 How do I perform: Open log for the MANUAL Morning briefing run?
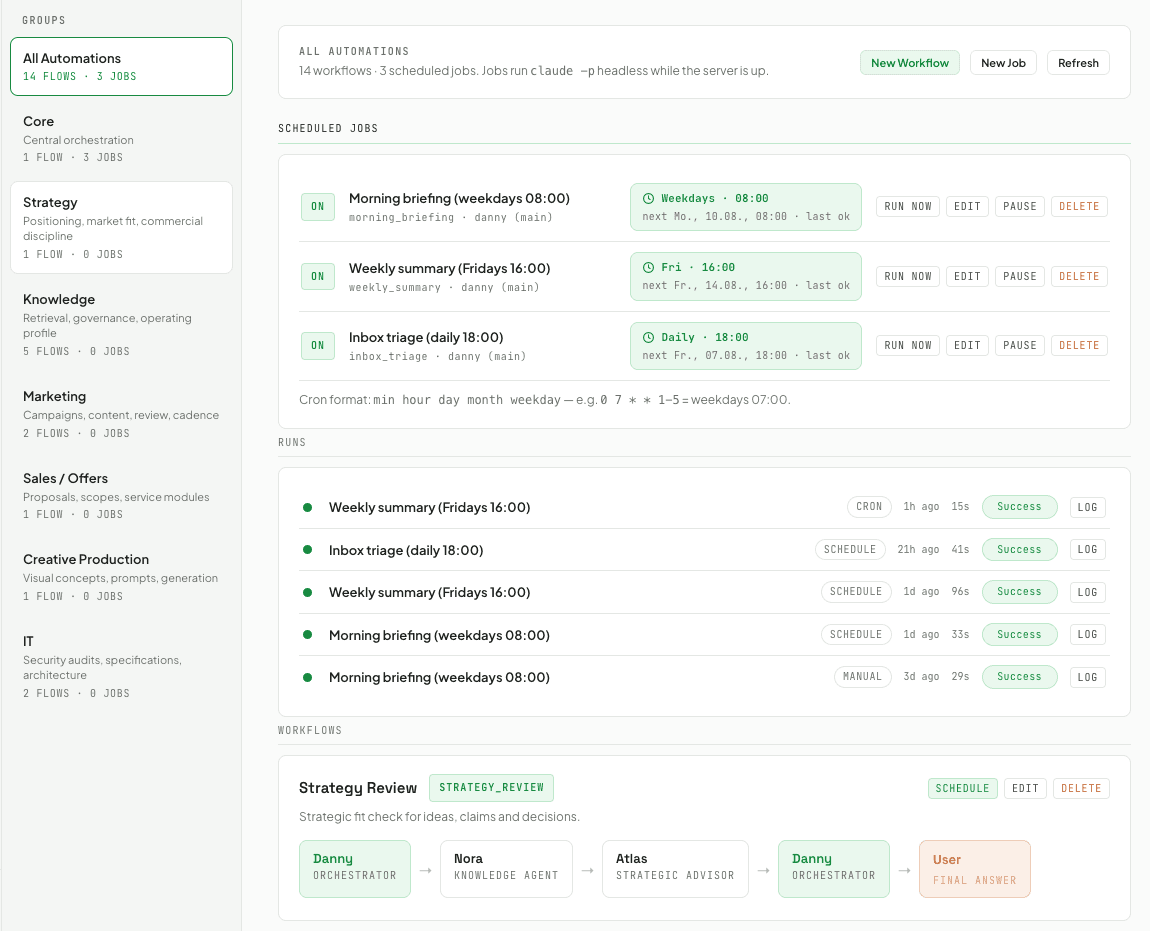[1087, 677]
